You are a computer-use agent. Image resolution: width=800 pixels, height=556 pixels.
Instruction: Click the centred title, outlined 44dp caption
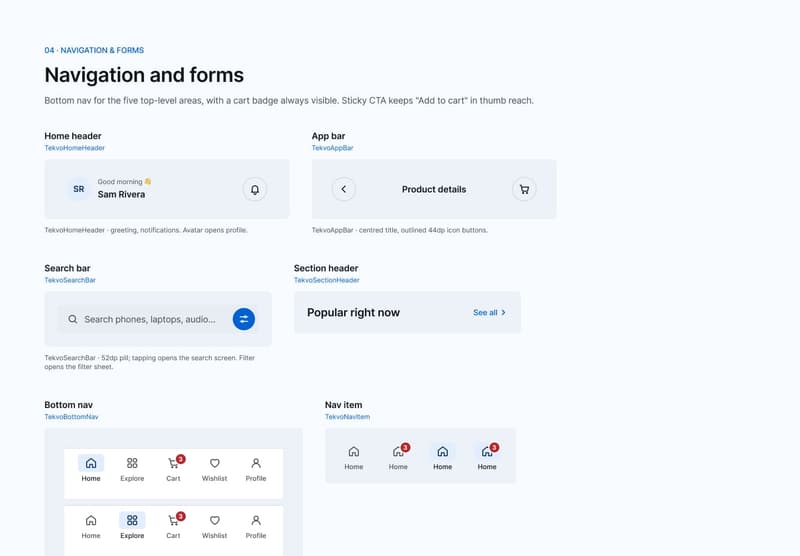399,230
